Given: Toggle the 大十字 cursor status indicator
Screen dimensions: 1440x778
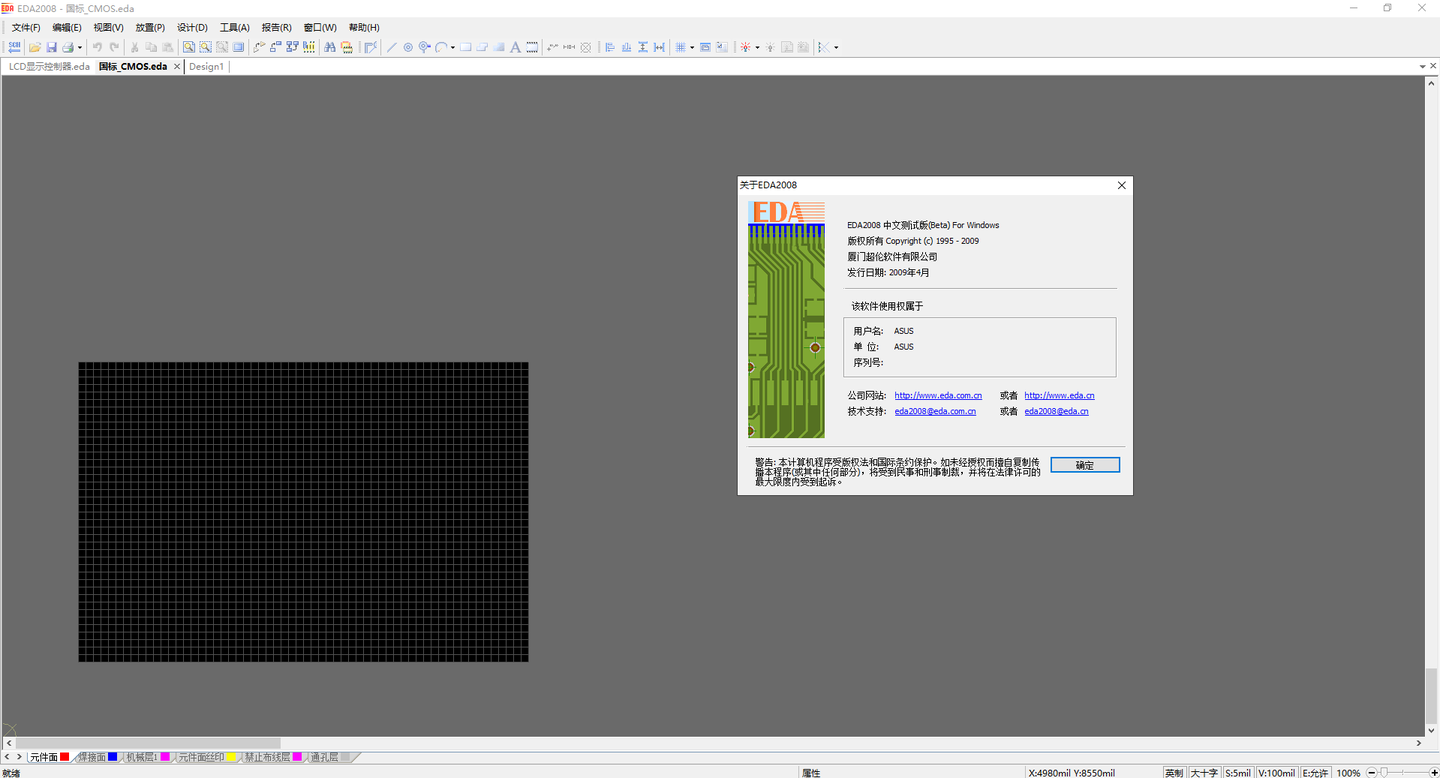Looking at the screenshot, I should tap(1205, 773).
